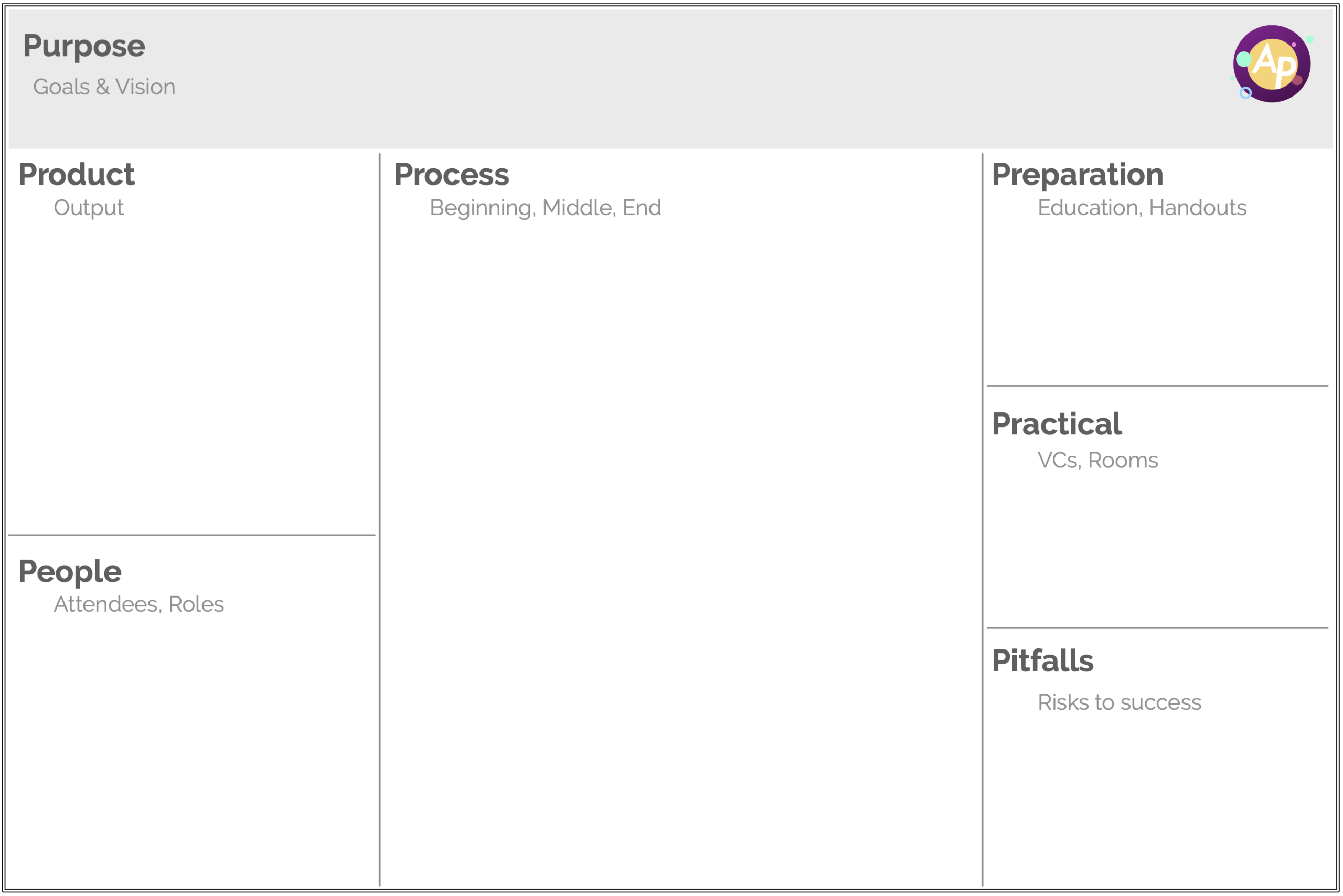
Task: Select the Product section heading
Action: [x=77, y=174]
